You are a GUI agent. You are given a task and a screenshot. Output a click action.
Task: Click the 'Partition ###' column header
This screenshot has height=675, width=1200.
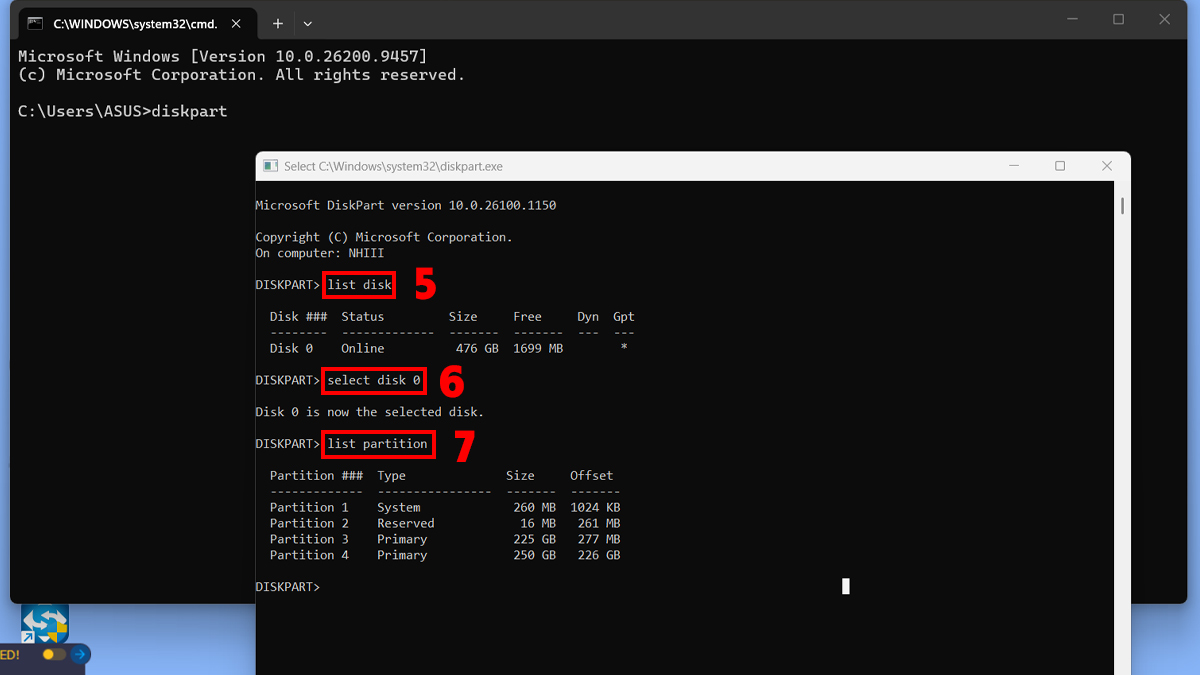click(x=316, y=476)
